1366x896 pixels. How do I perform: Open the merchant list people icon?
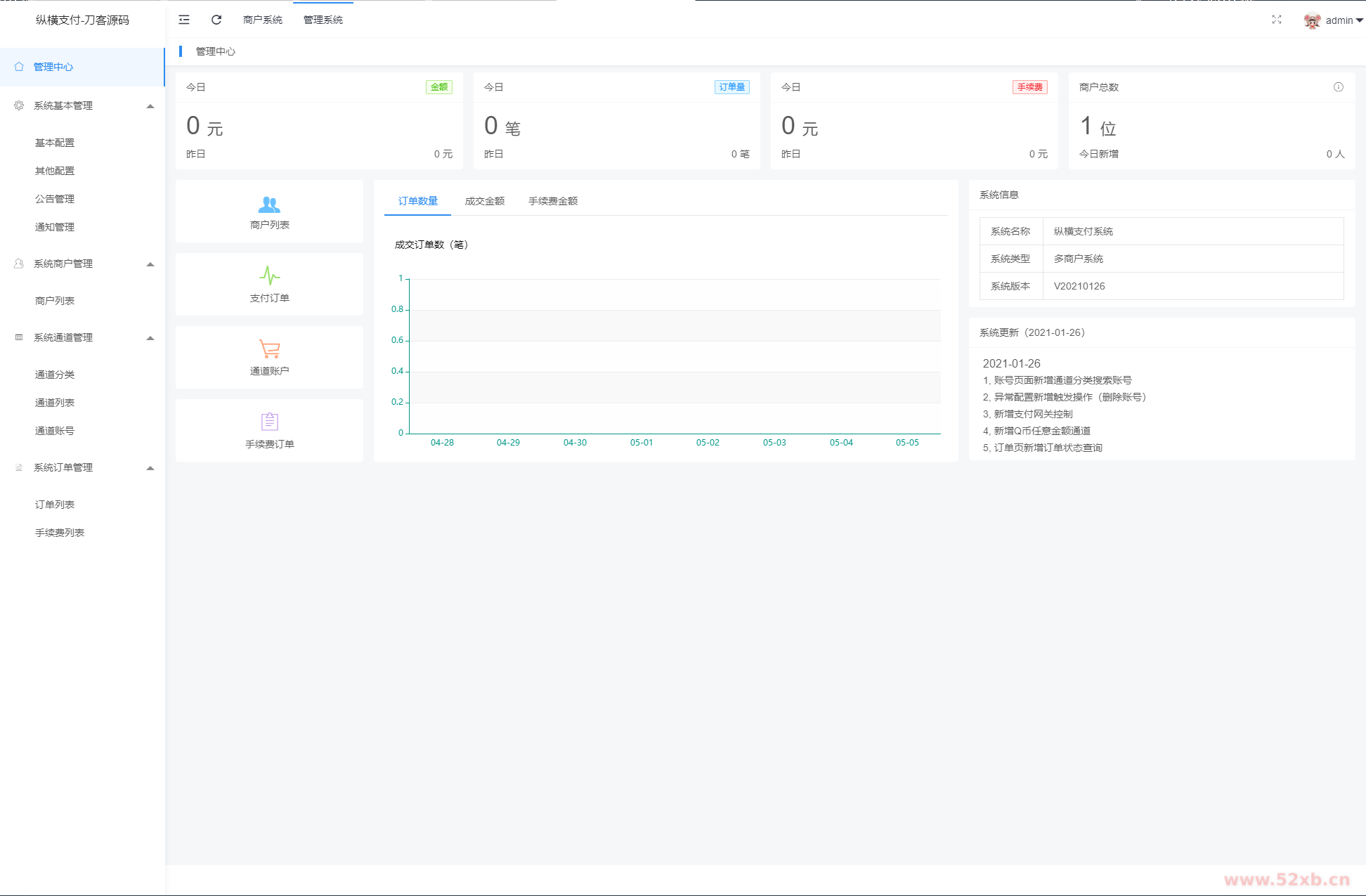click(269, 204)
